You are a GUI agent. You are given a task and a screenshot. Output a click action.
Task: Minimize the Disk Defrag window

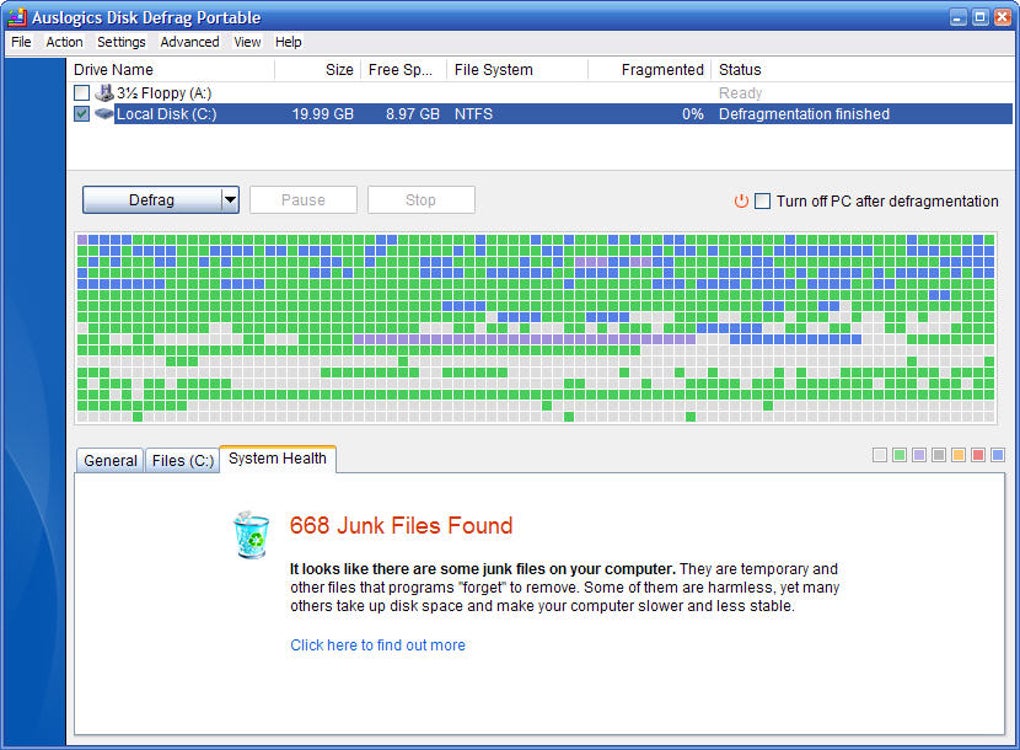pyautogui.click(x=958, y=18)
